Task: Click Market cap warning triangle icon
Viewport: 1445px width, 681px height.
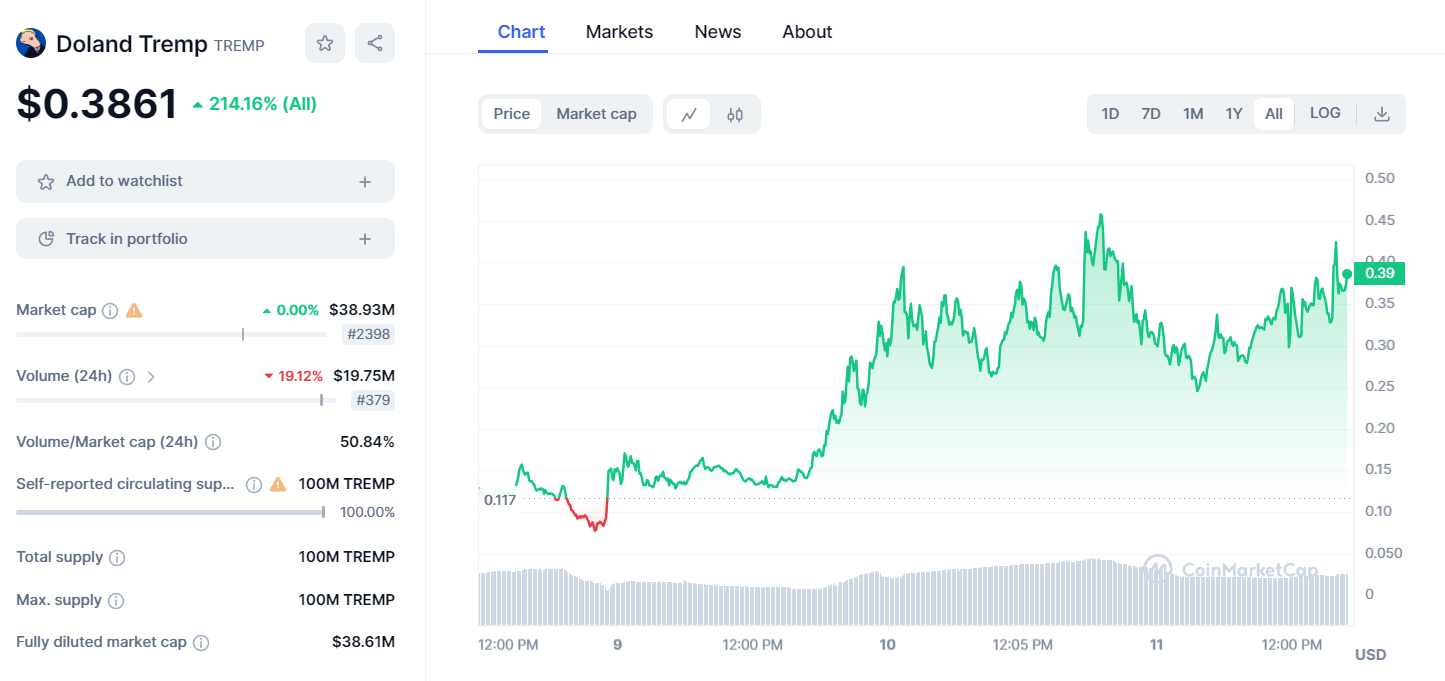Action: [134, 310]
